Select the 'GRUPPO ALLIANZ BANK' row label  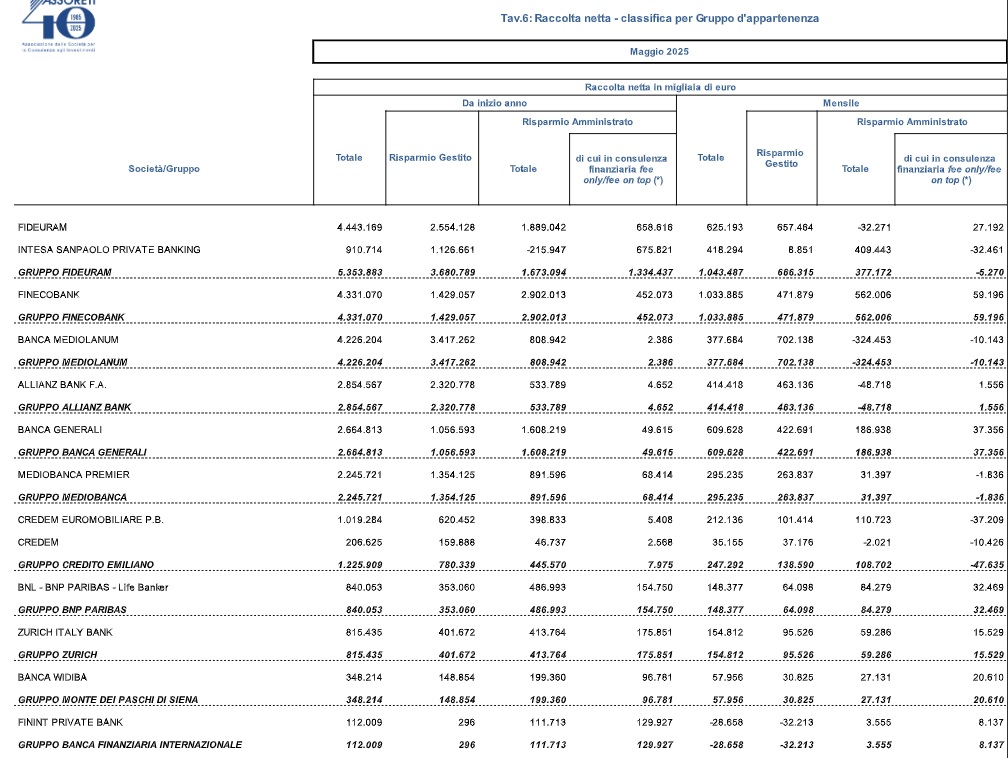(75, 408)
